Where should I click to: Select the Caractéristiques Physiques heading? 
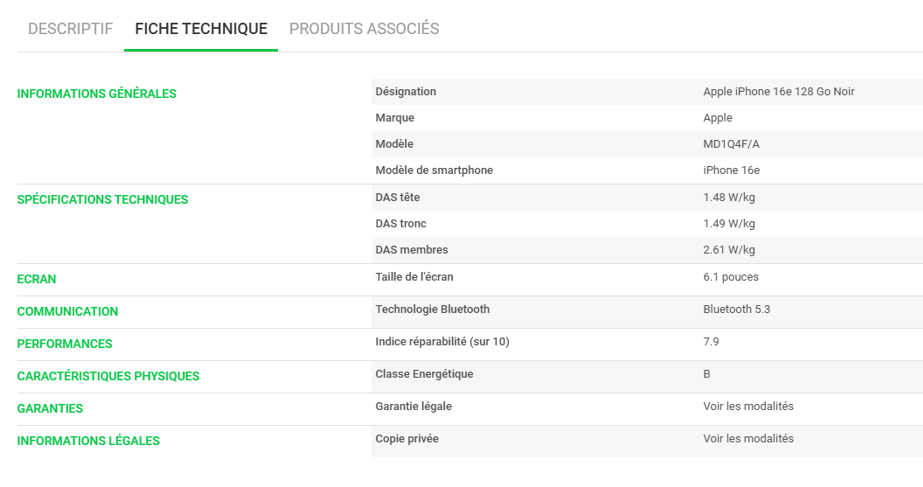pos(108,376)
